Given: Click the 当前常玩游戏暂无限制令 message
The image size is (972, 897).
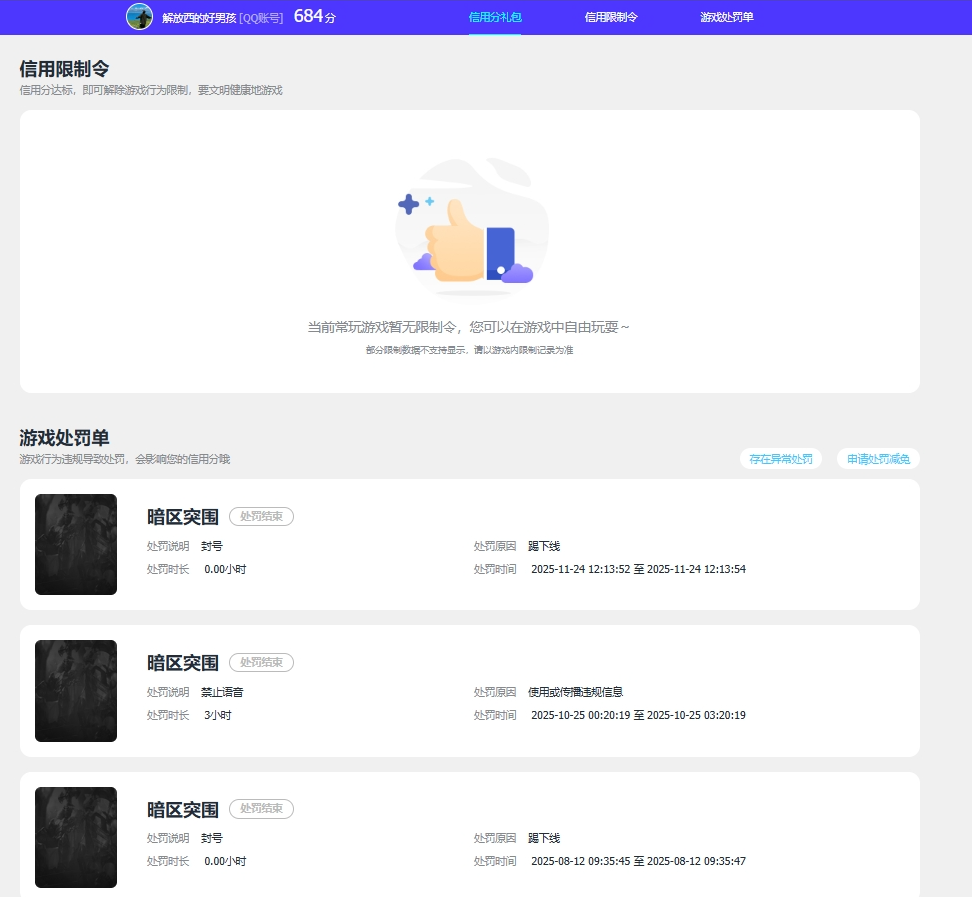Looking at the screenshot, I should (x=469, y=327).
